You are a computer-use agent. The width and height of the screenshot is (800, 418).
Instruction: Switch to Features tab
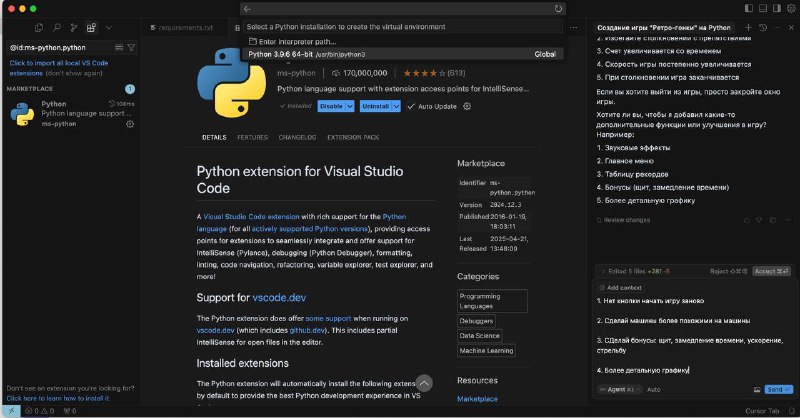click(252, 137)
